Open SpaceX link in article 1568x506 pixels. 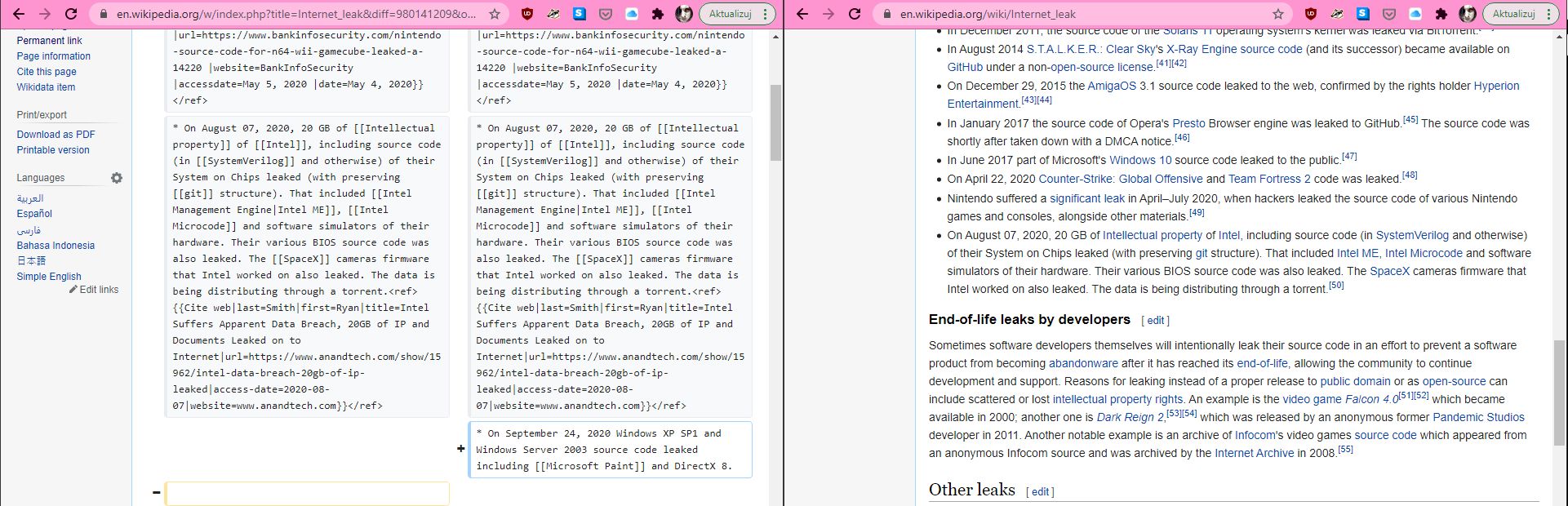click(x=1389, y=271)
